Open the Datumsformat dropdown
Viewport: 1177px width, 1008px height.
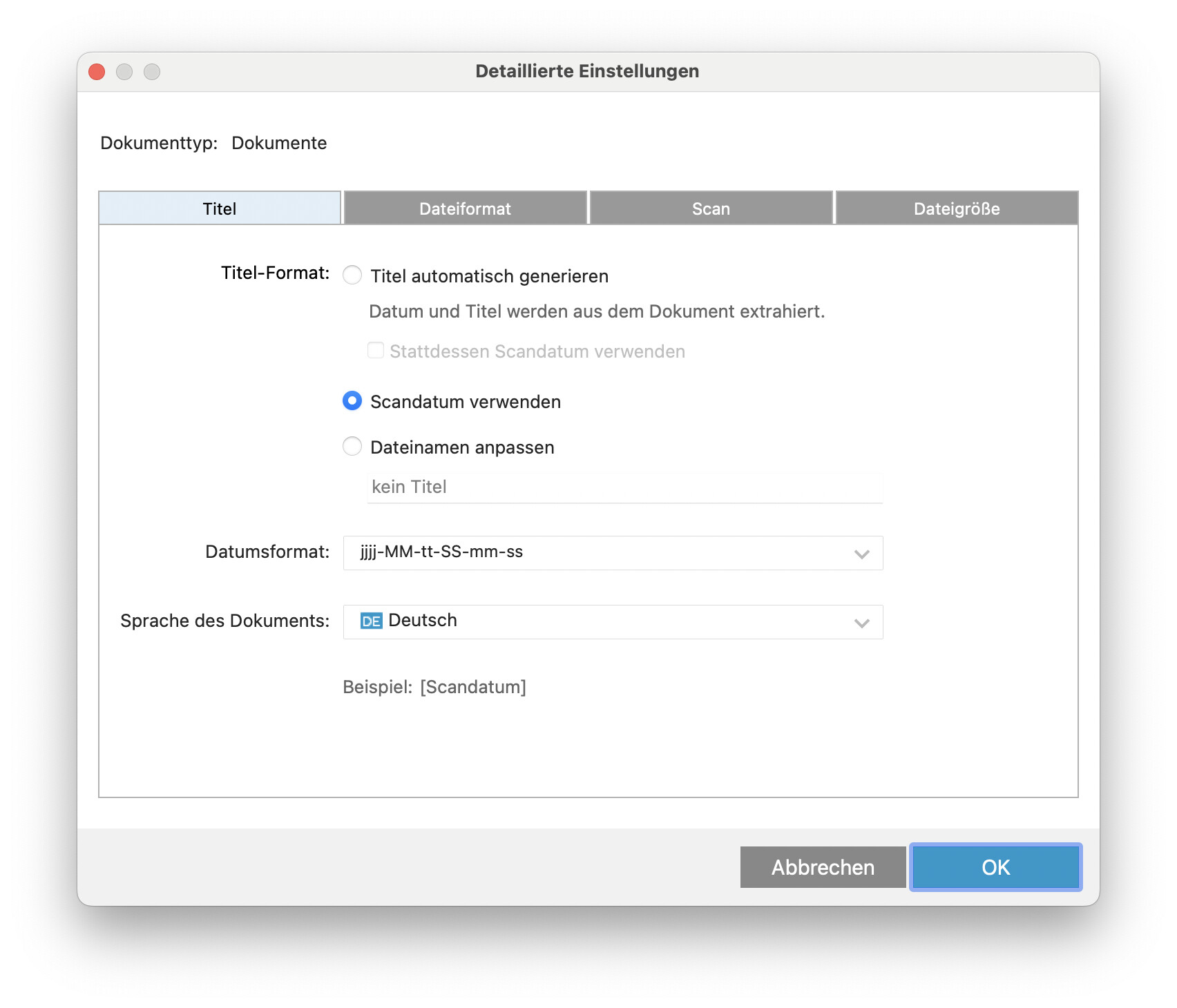[x=612, y=553]
